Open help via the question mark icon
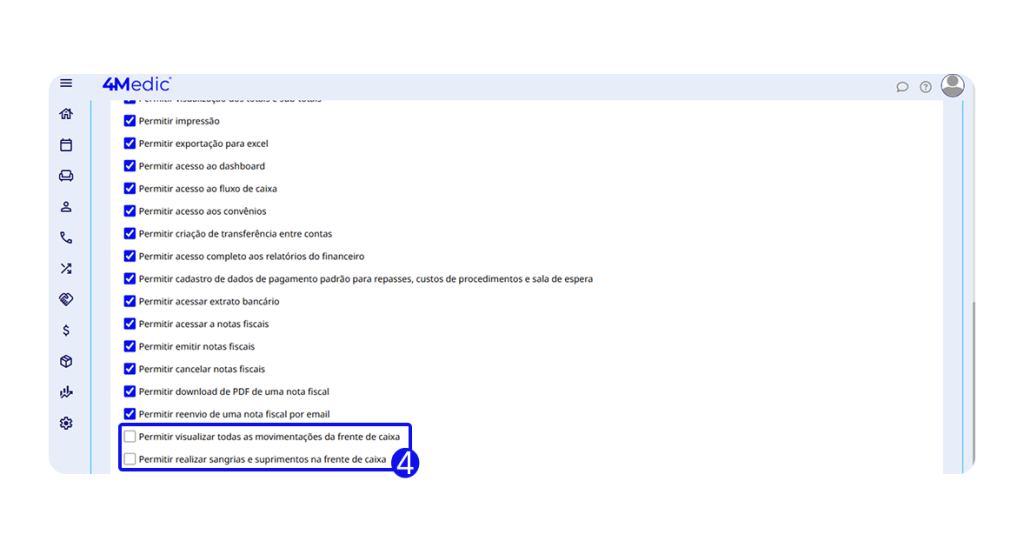This screenshot has height=548, width=1024. (x=926, y=87)
